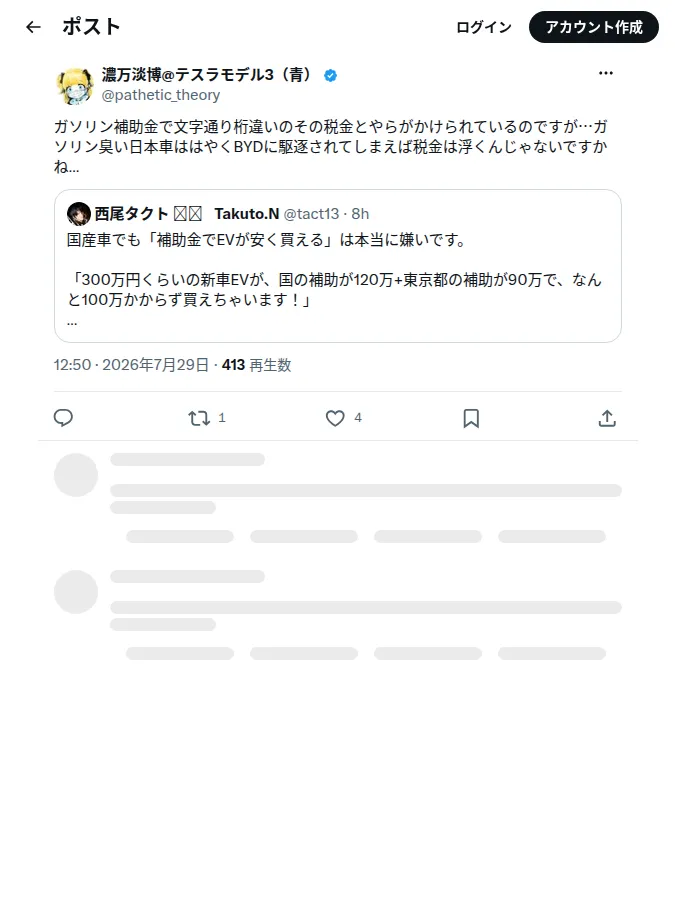This screenshot has height=900, width=675.
Task: Open the three-dot more options menu
Action: (x=606, y=73)
